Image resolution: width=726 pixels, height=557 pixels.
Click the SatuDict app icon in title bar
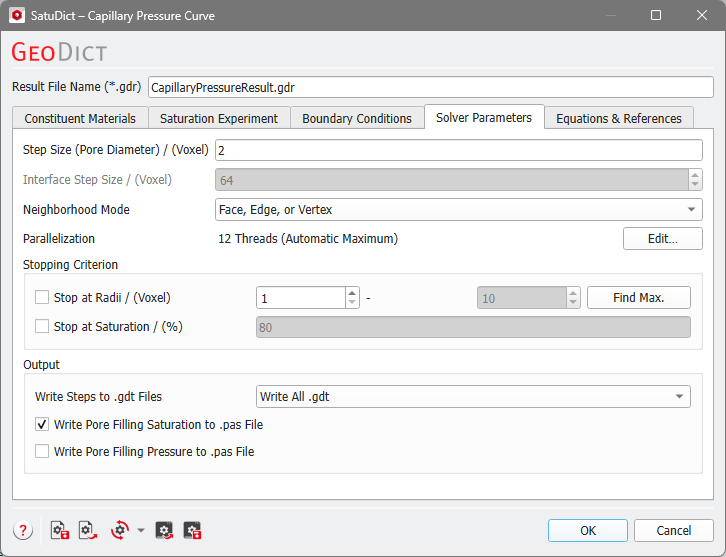[17, 15]
